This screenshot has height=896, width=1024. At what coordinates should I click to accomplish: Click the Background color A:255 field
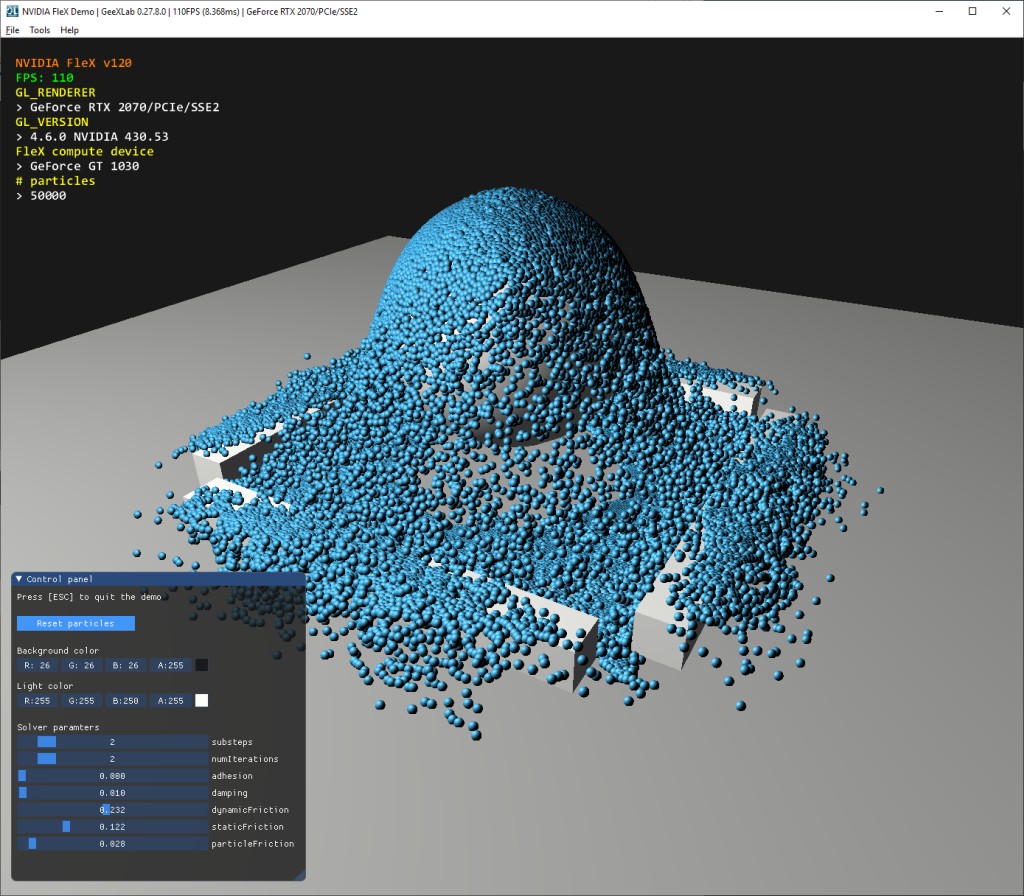pyautogui.click(x=170, y=665)
